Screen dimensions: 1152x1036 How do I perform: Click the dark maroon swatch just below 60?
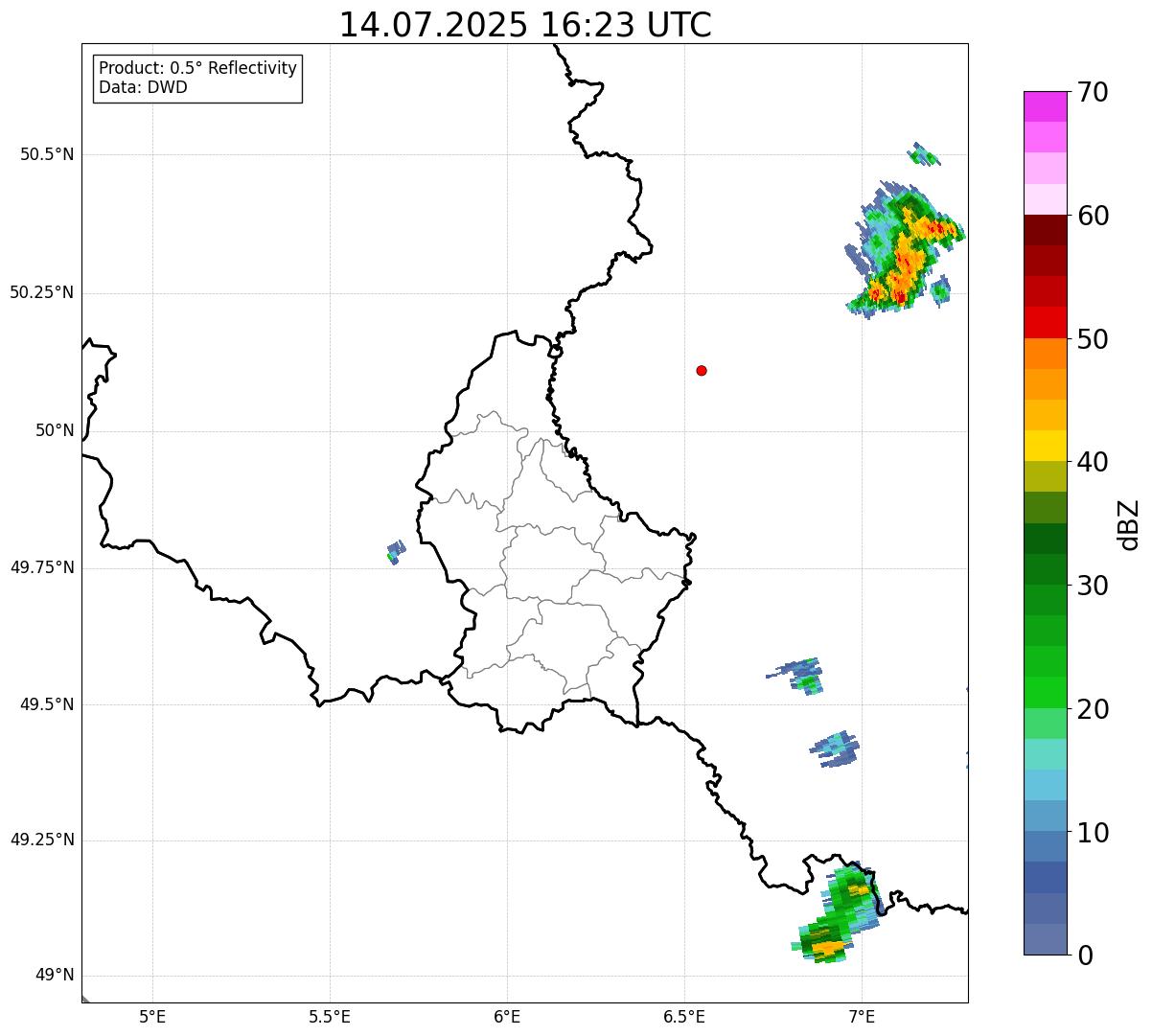click(x=1045, y=230)
